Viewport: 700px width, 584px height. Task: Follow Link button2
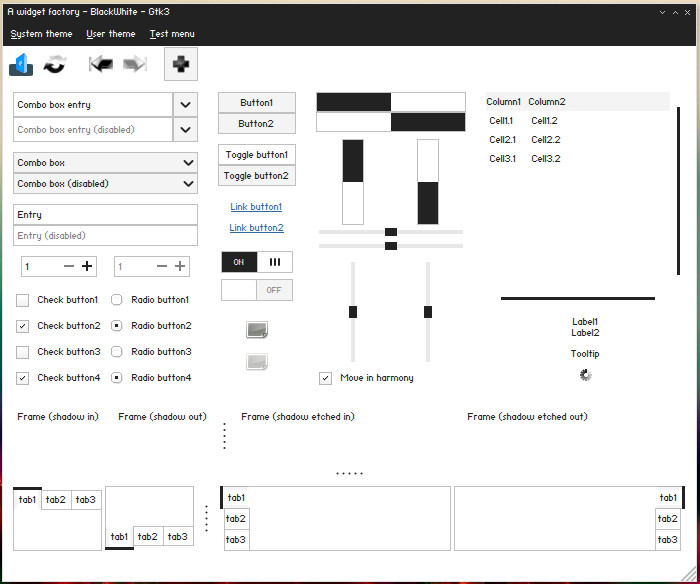[x=256, y=228]
